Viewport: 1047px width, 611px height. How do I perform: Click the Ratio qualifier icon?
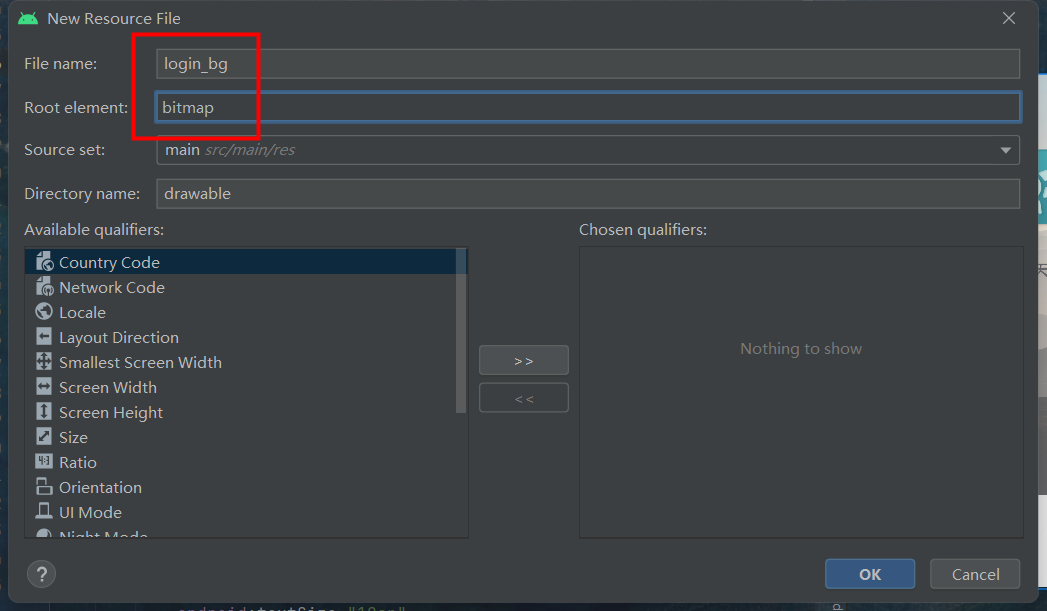pos(42,462)
